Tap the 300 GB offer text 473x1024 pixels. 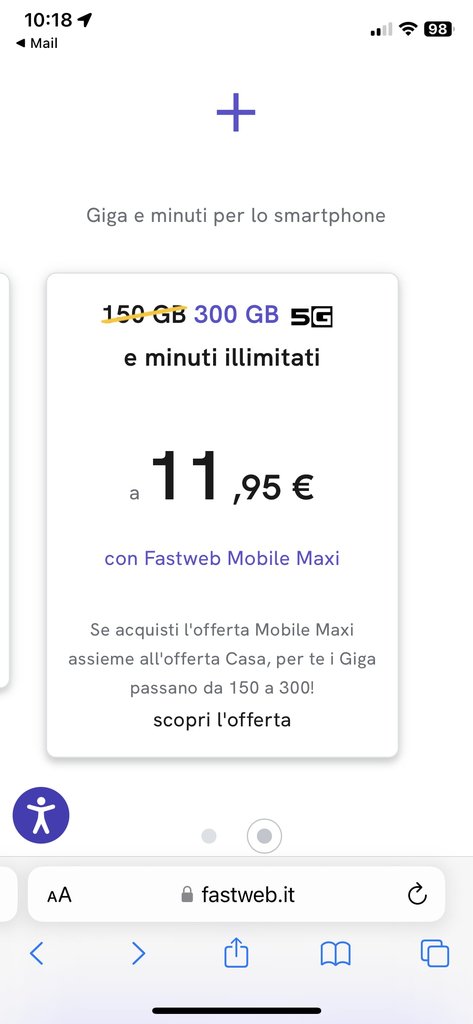[236, 315]
